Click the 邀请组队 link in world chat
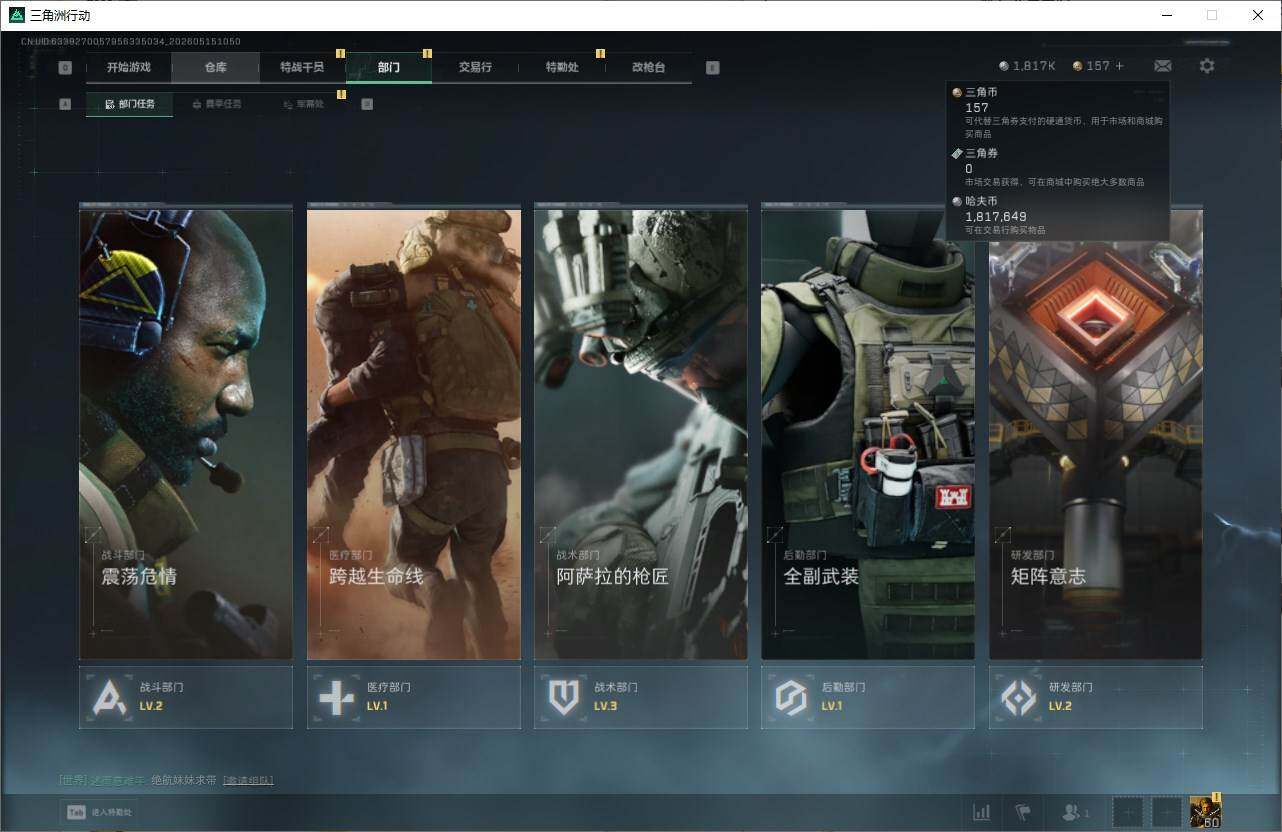1282x832 pixels. (x=248, y=780)
